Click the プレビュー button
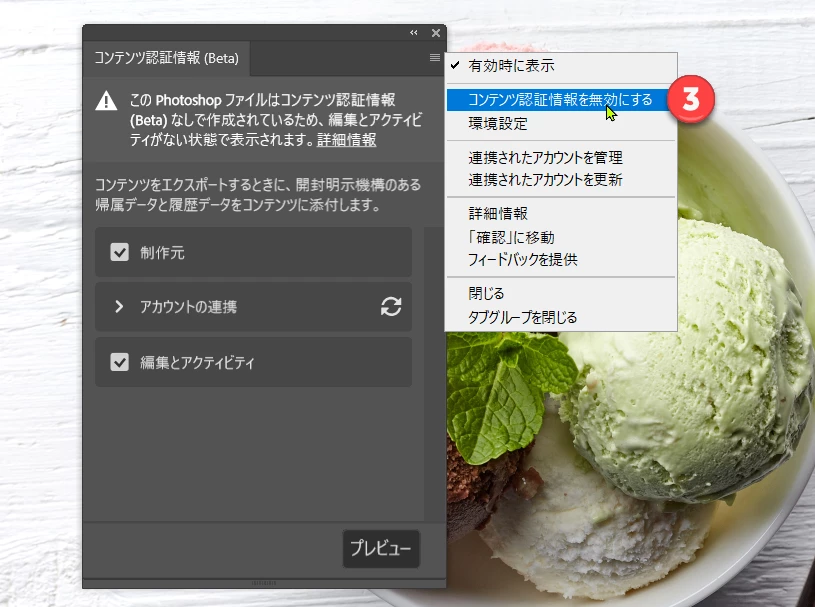 pyautogui.click(x=381, y=548)
